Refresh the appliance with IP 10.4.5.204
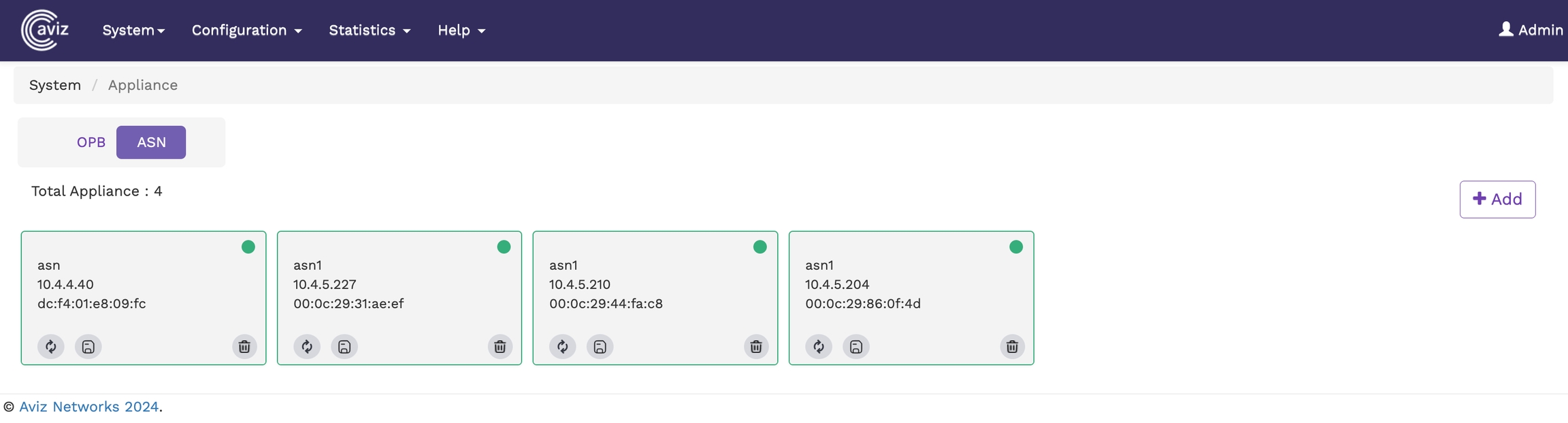 pos(819,347)
